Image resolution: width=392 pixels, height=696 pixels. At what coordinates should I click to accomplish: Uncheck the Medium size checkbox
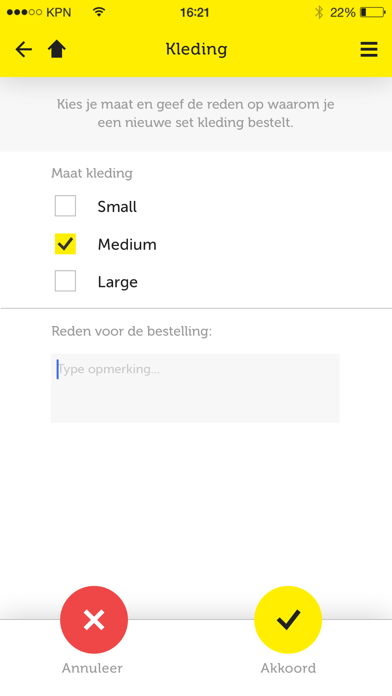pyautogui.click(x=65, y=244)
